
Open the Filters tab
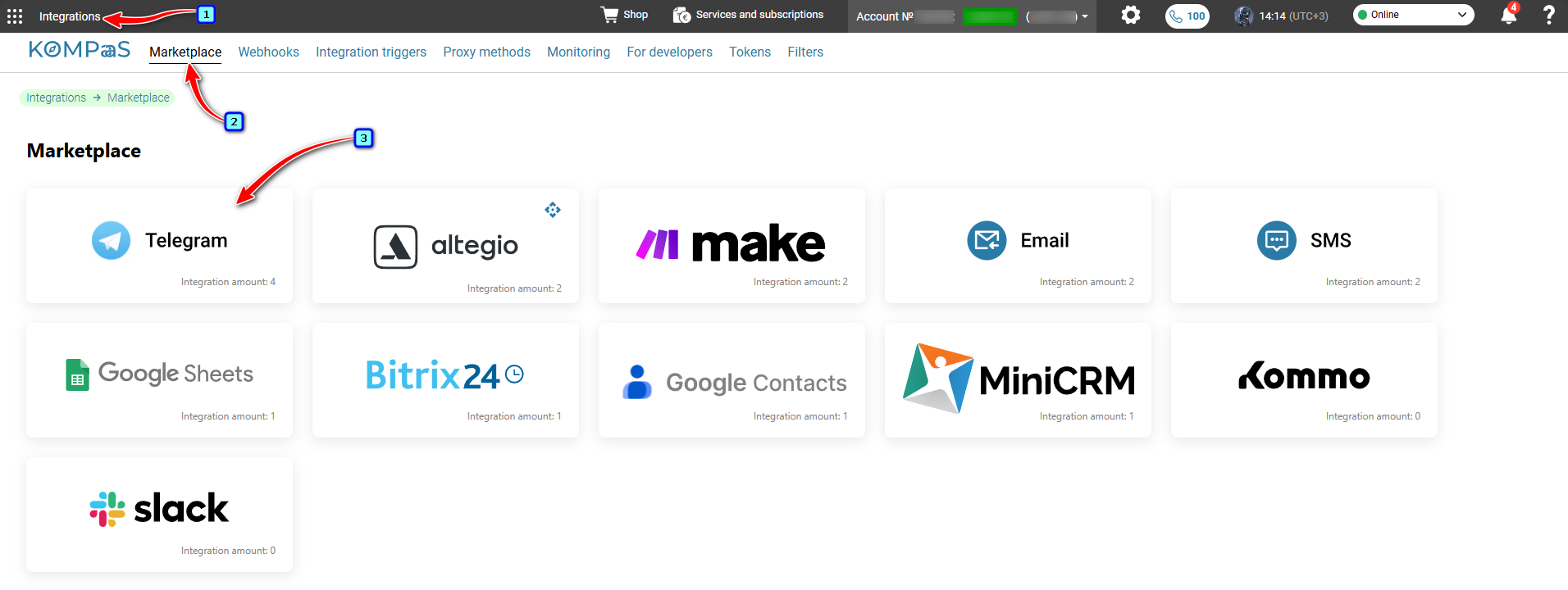tap(805, 52)
